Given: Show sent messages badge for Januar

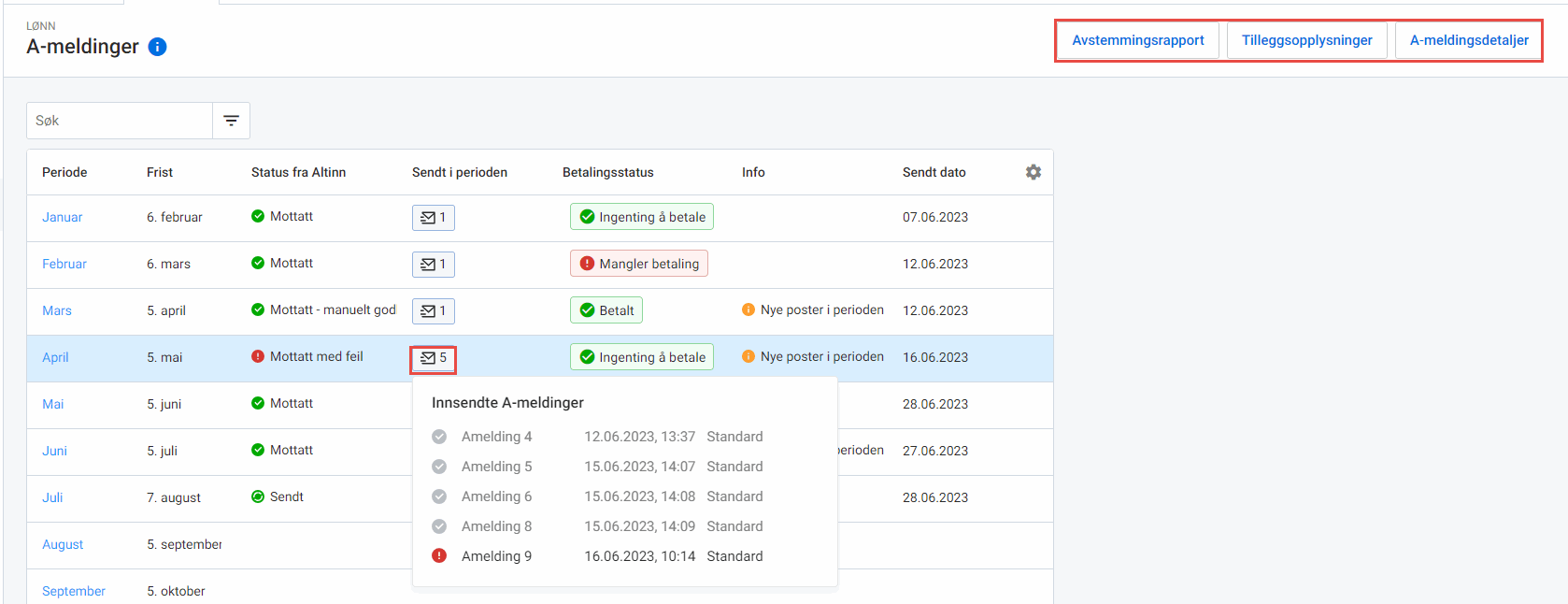Looking at the screenshot, I should click(434, 217).
